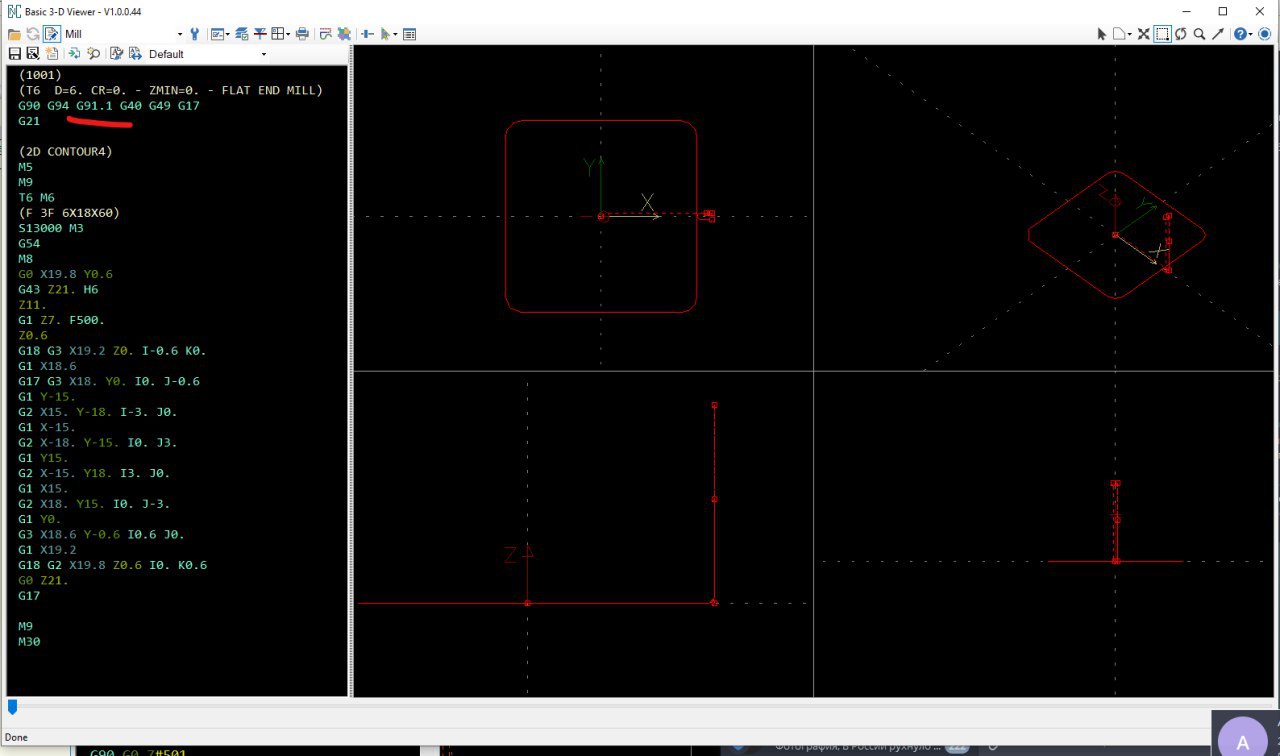Click the layers with checkmark icon

tap(241, 34)
